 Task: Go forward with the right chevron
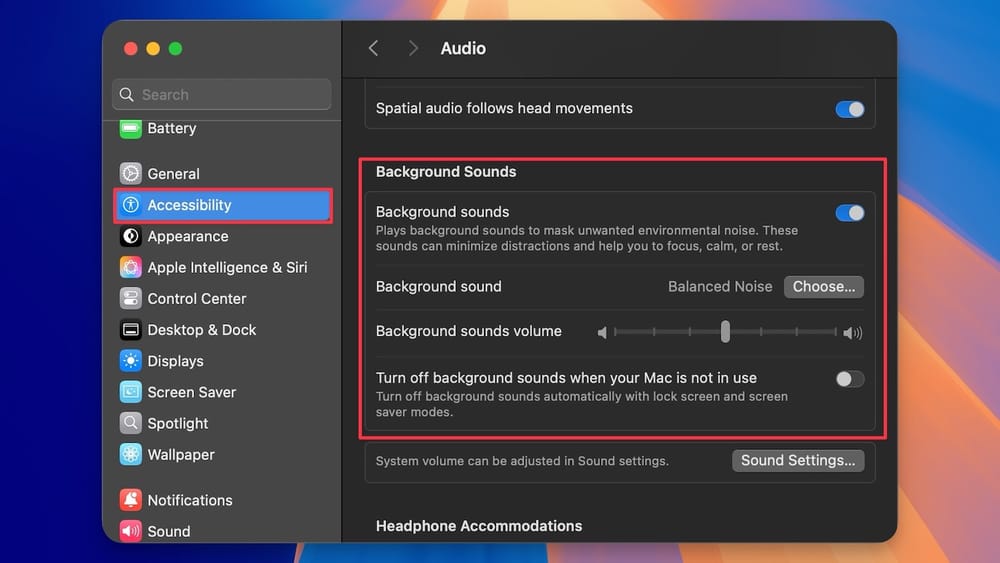(413, 48)
